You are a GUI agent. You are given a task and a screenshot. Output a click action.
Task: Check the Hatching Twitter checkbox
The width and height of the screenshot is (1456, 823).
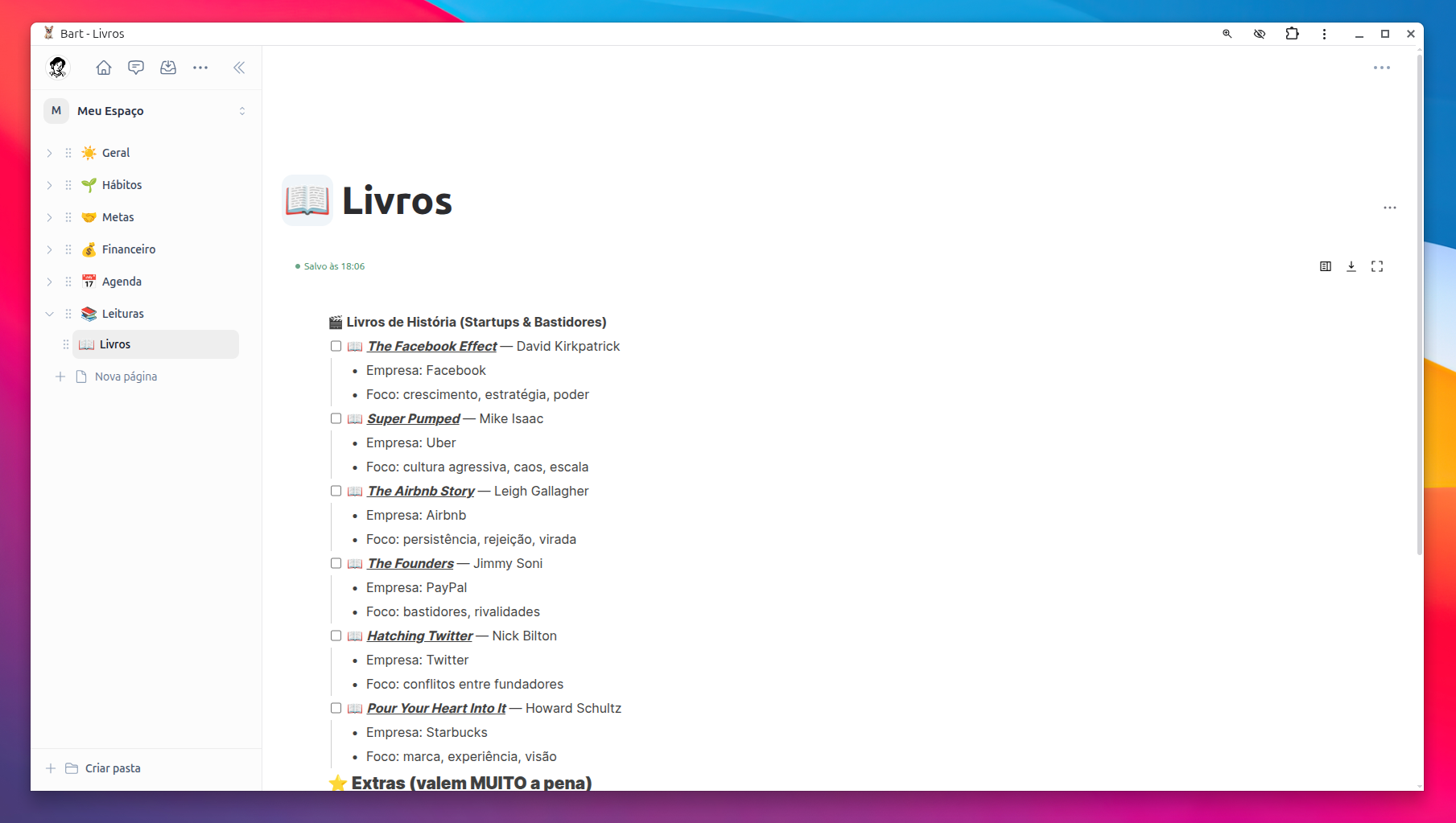point(336,636)
